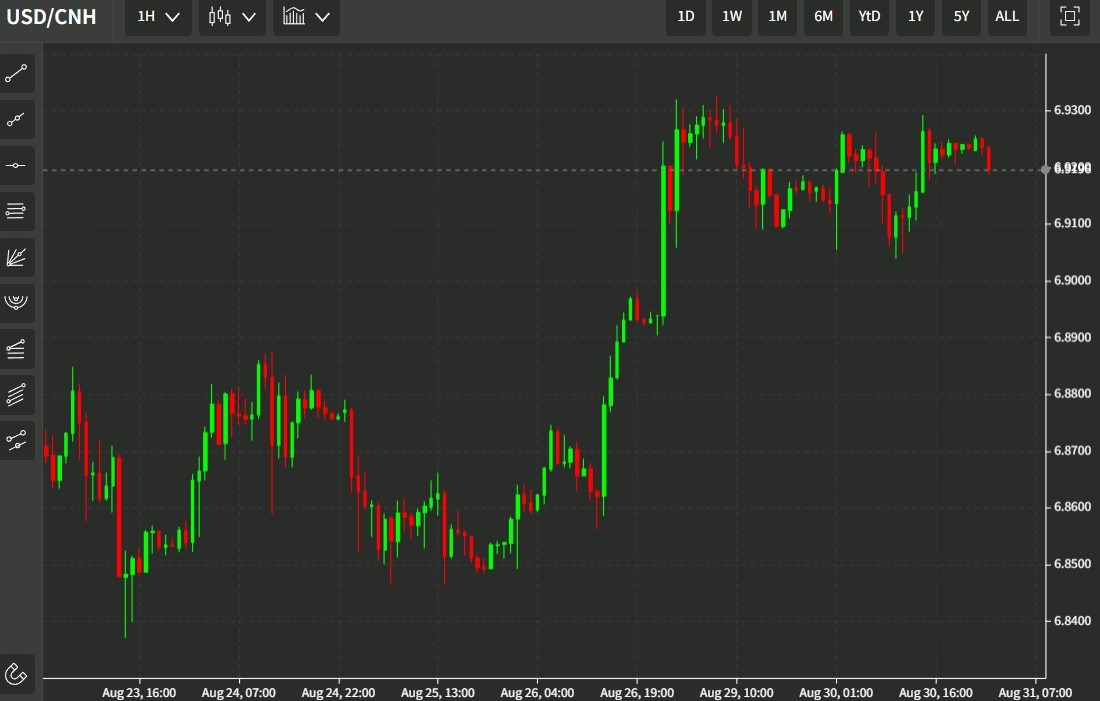Set chart range to 5Y
Screen dimensions: 1100x701
(x=961, y=16)
